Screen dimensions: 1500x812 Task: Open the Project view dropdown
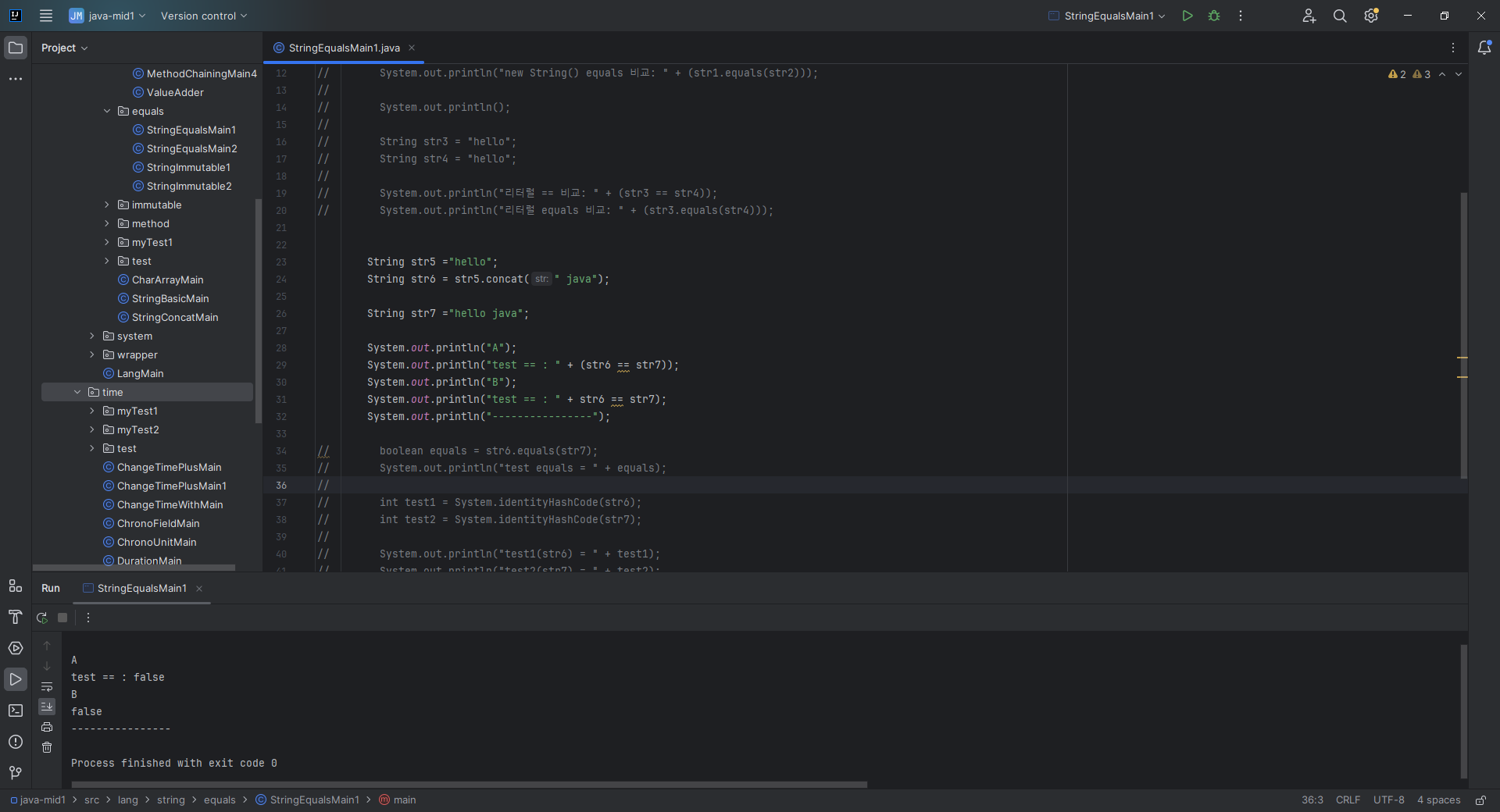tap(64, 48)
